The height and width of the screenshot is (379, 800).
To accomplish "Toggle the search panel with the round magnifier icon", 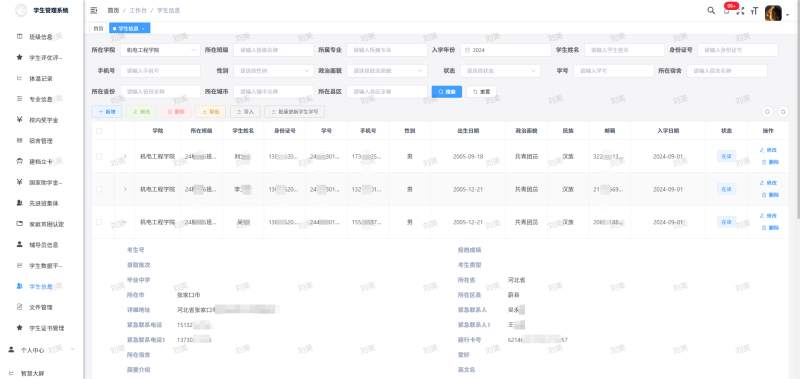I will pyautogui.click(x=767, y=112).
